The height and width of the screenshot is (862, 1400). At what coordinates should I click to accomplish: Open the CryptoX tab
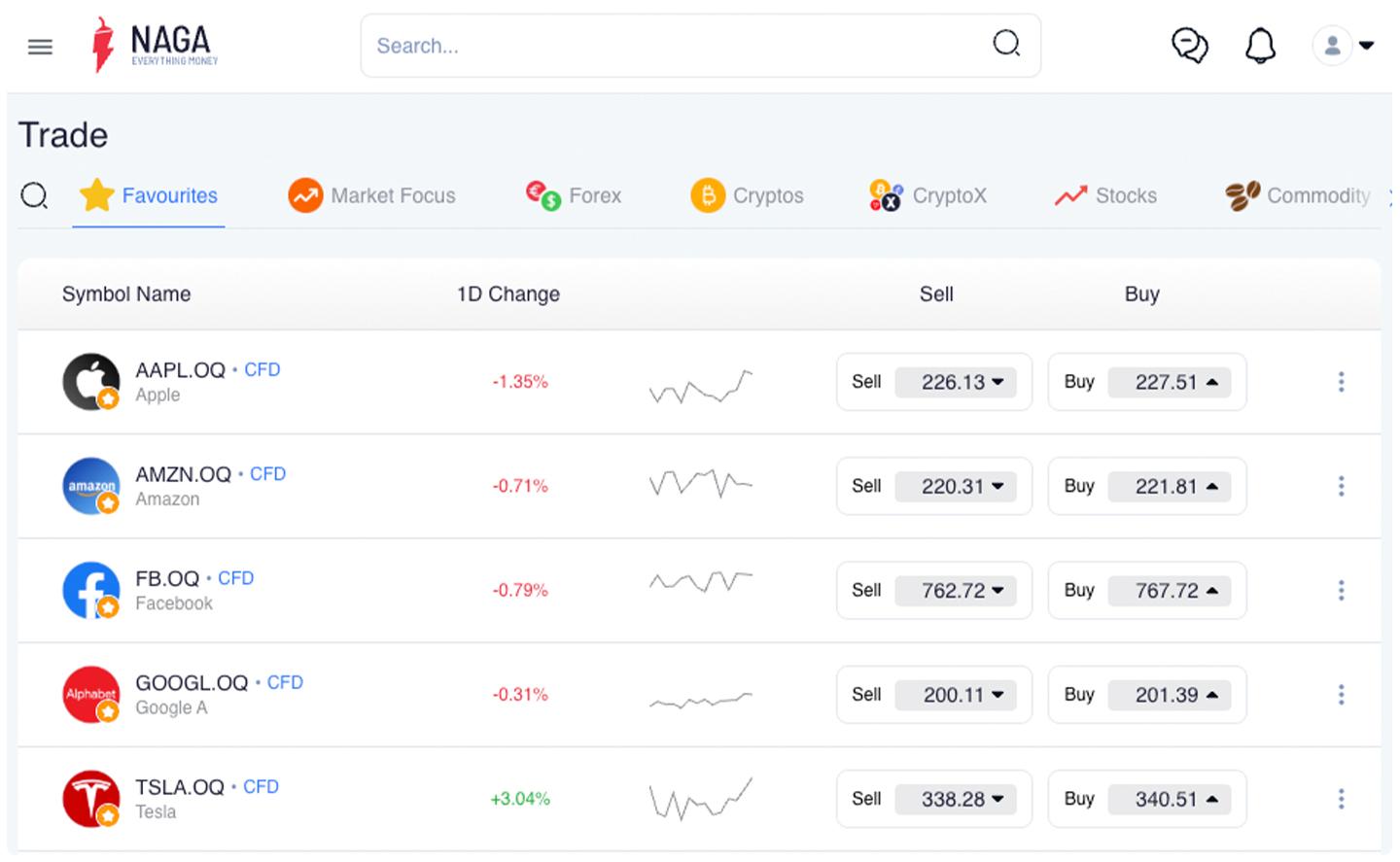pyautogui.click(x=927, y=195)
